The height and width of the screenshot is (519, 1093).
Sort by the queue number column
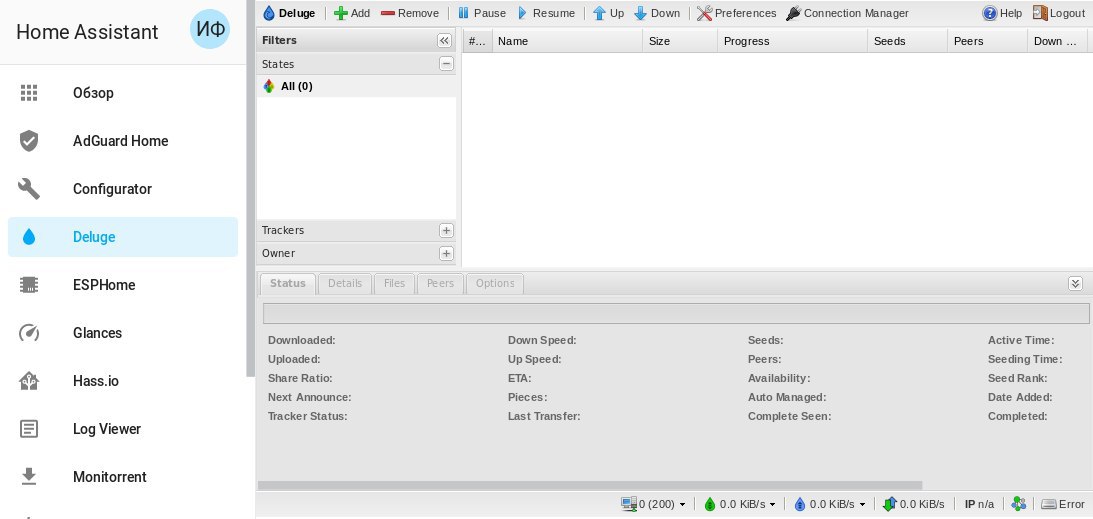[x=477, y=41]
